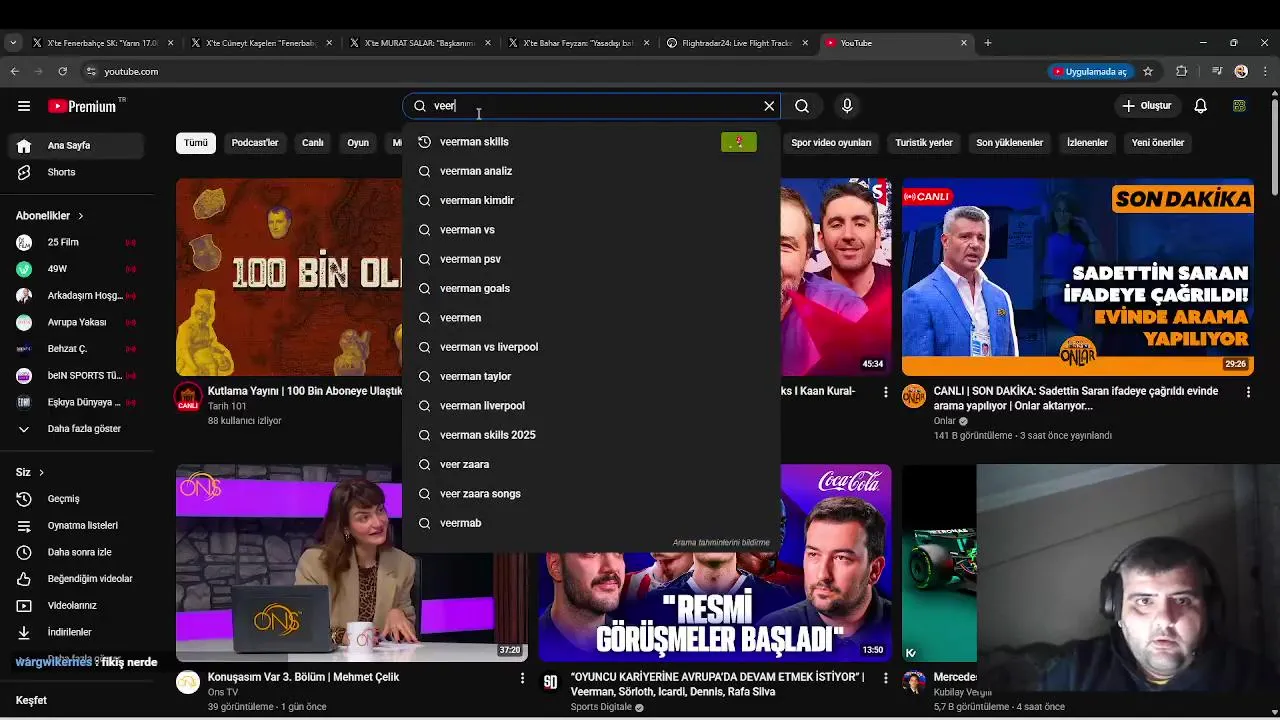Open the Behzat Ç. subscription
Viewport: 1280px width, 720px height.
tap(76, 349)
